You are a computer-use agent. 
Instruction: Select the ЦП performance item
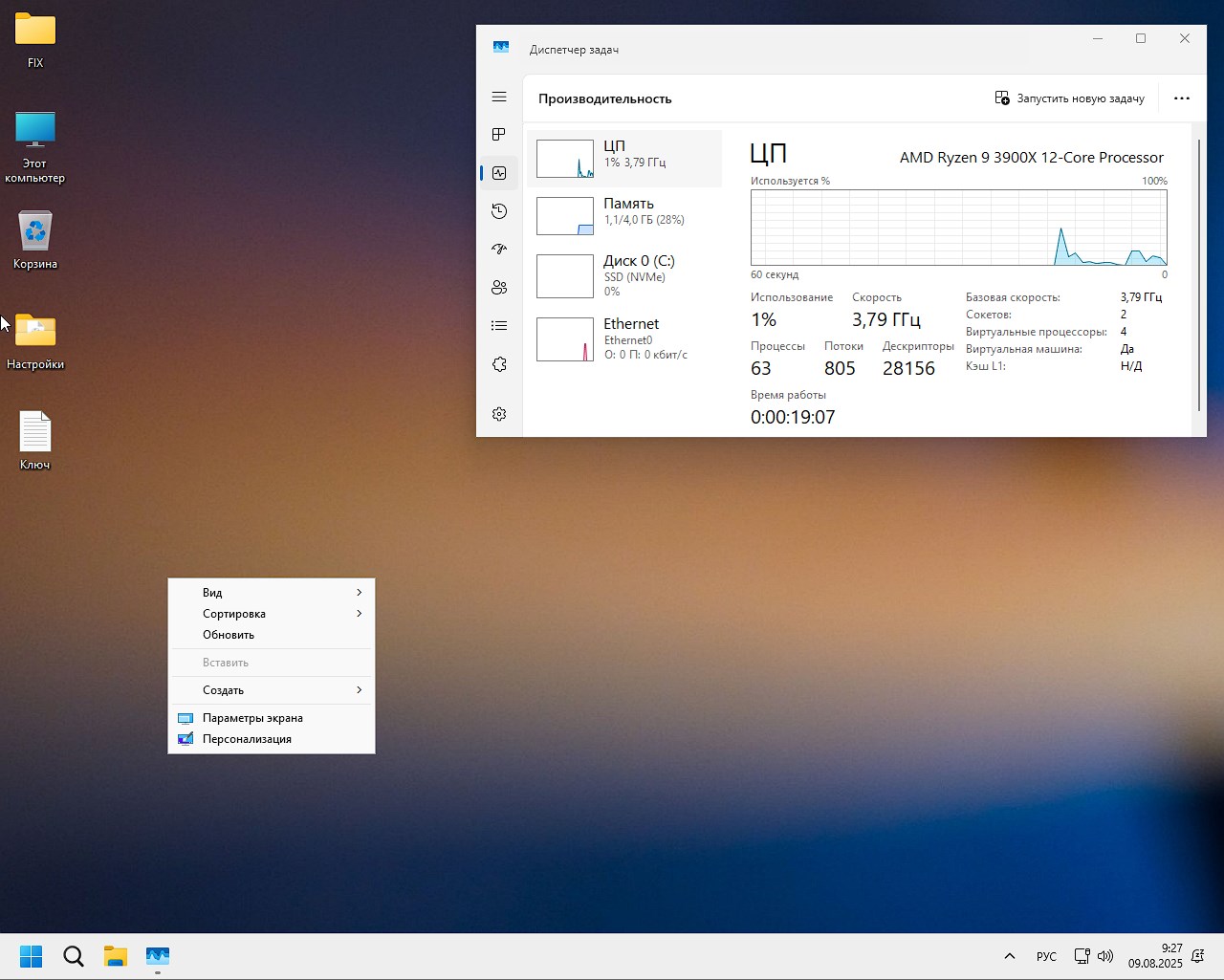point(624,159)
